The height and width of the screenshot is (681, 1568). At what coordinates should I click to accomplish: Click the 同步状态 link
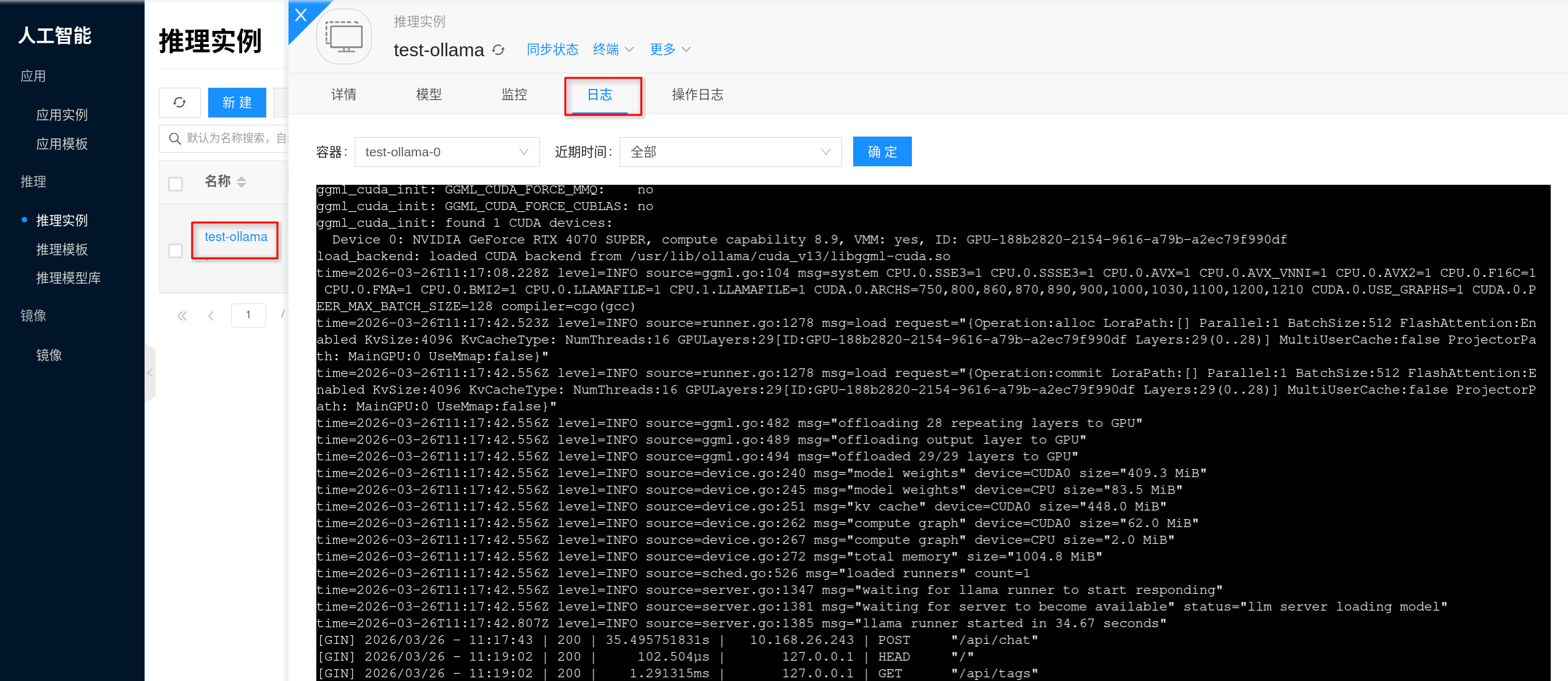[552, 49]
